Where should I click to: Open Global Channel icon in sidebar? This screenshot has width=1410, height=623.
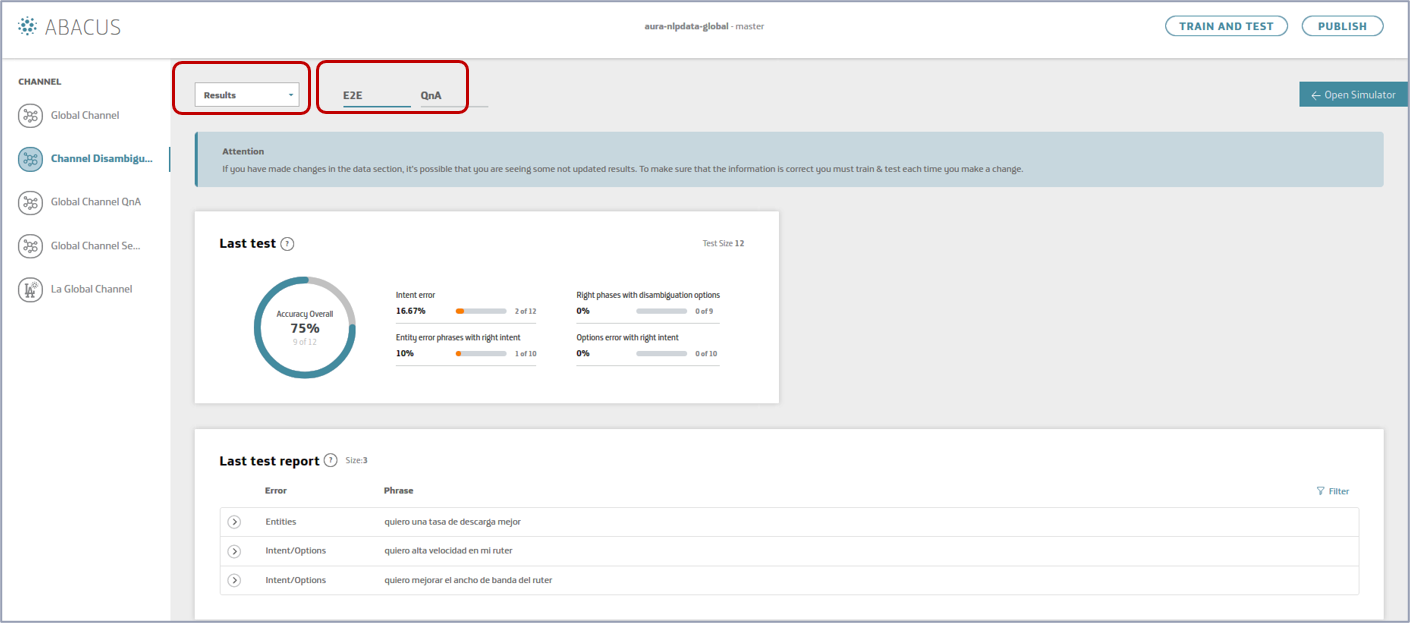coord(31,115)
